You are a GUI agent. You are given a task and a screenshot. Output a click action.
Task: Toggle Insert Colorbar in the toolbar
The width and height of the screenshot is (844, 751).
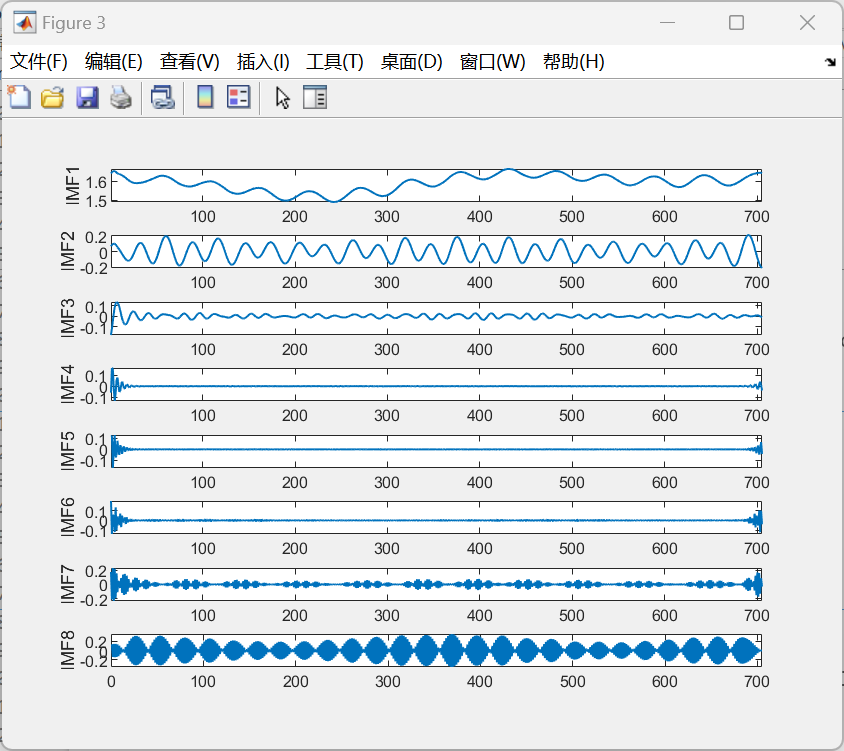pos(205,97)
